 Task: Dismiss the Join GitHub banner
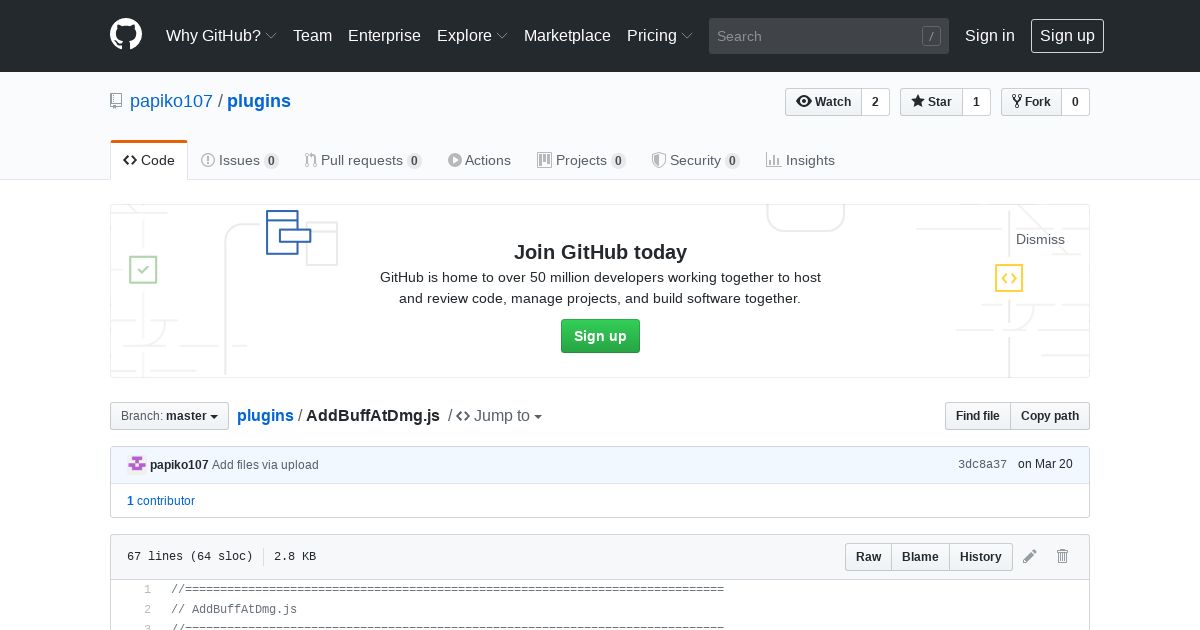coord(1040,239)
